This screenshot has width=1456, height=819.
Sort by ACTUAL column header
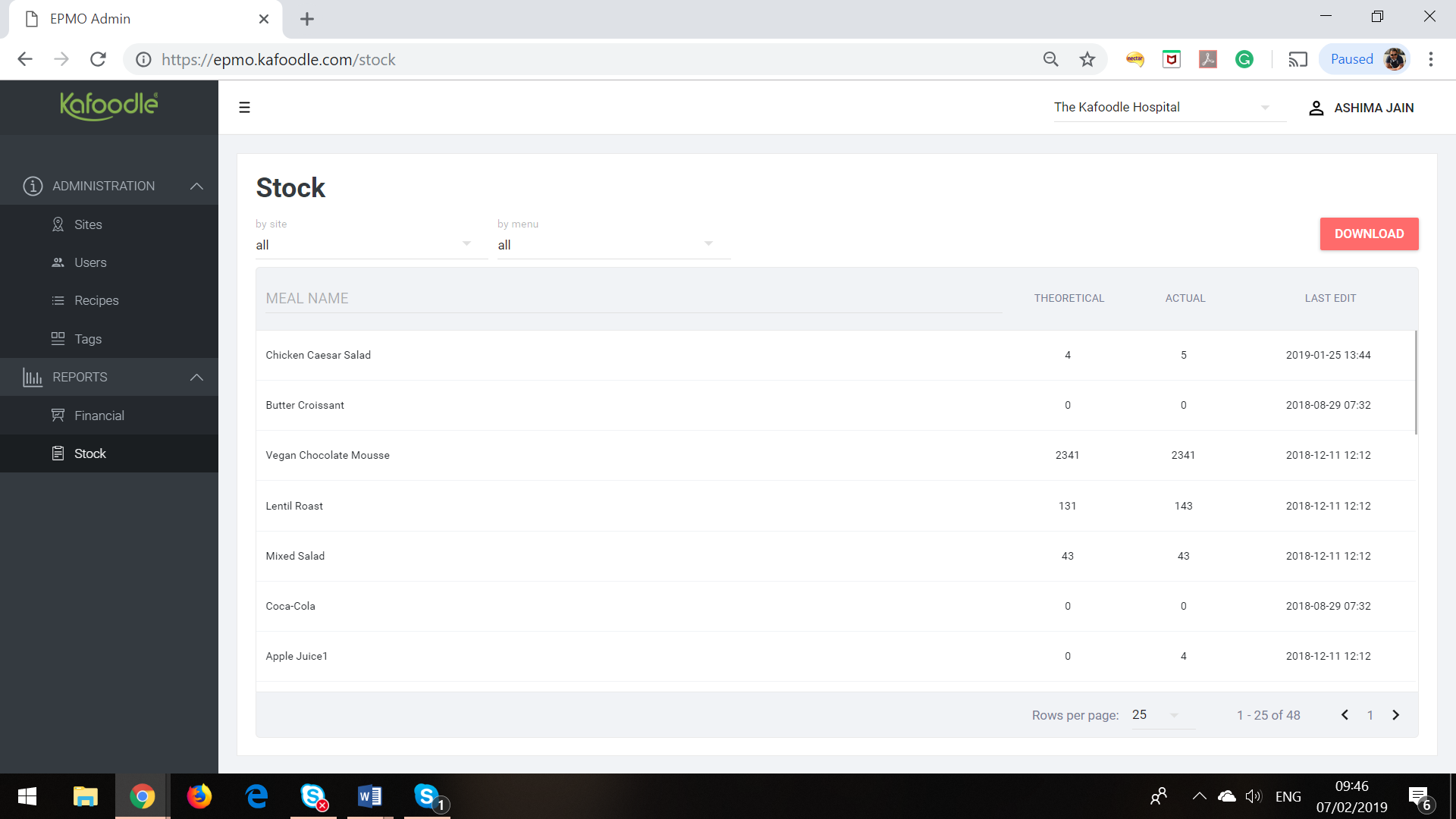[1185, 298]
